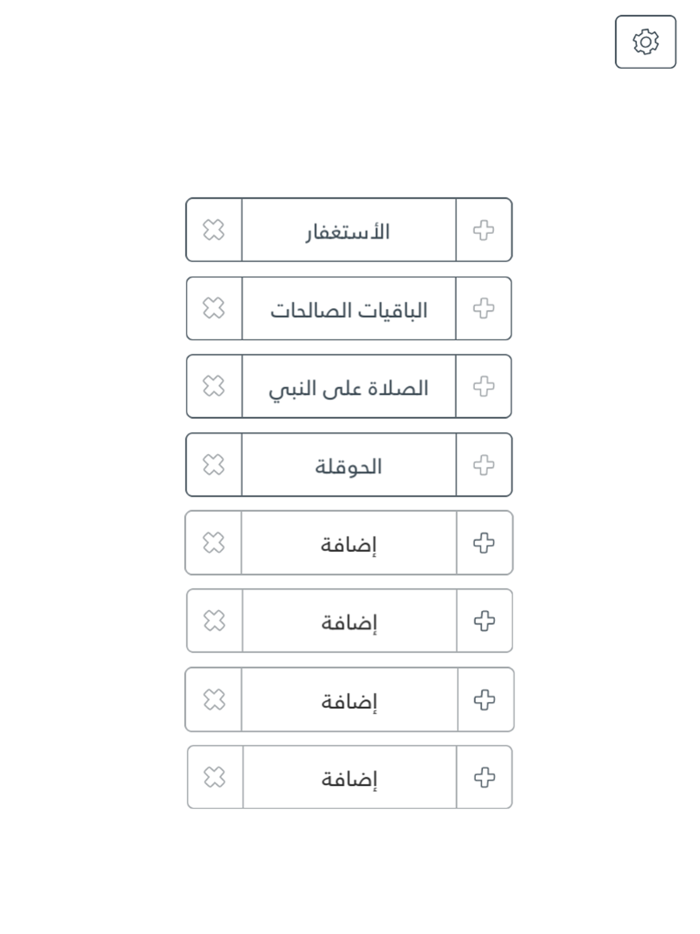The width and height of the screenshot is (700, 934).
Task: Click the plus icon on الباقيات الصالحات row
Action: click(x=484, y=308)
